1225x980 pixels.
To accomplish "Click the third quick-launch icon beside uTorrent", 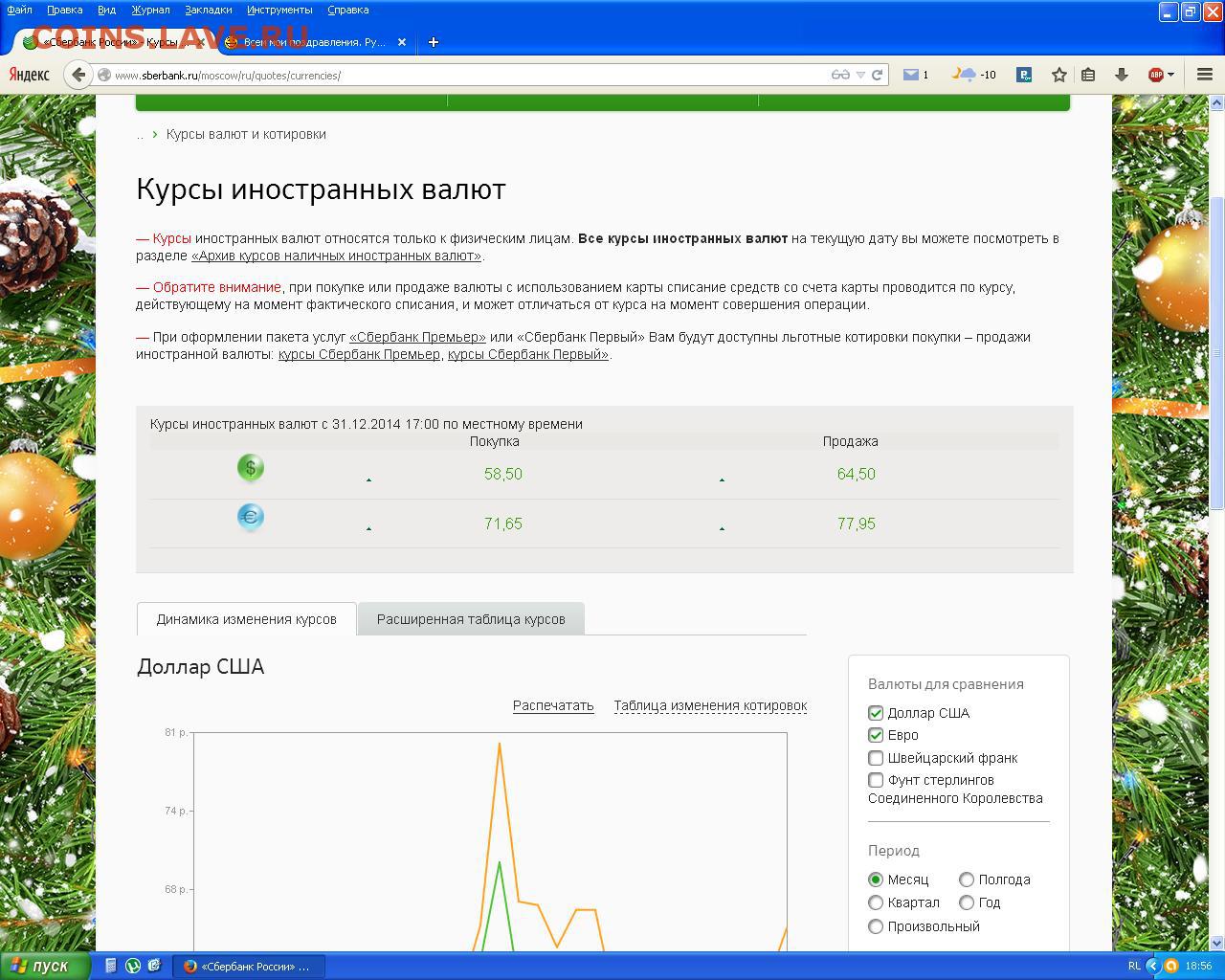I will click(x=154, y=966).
